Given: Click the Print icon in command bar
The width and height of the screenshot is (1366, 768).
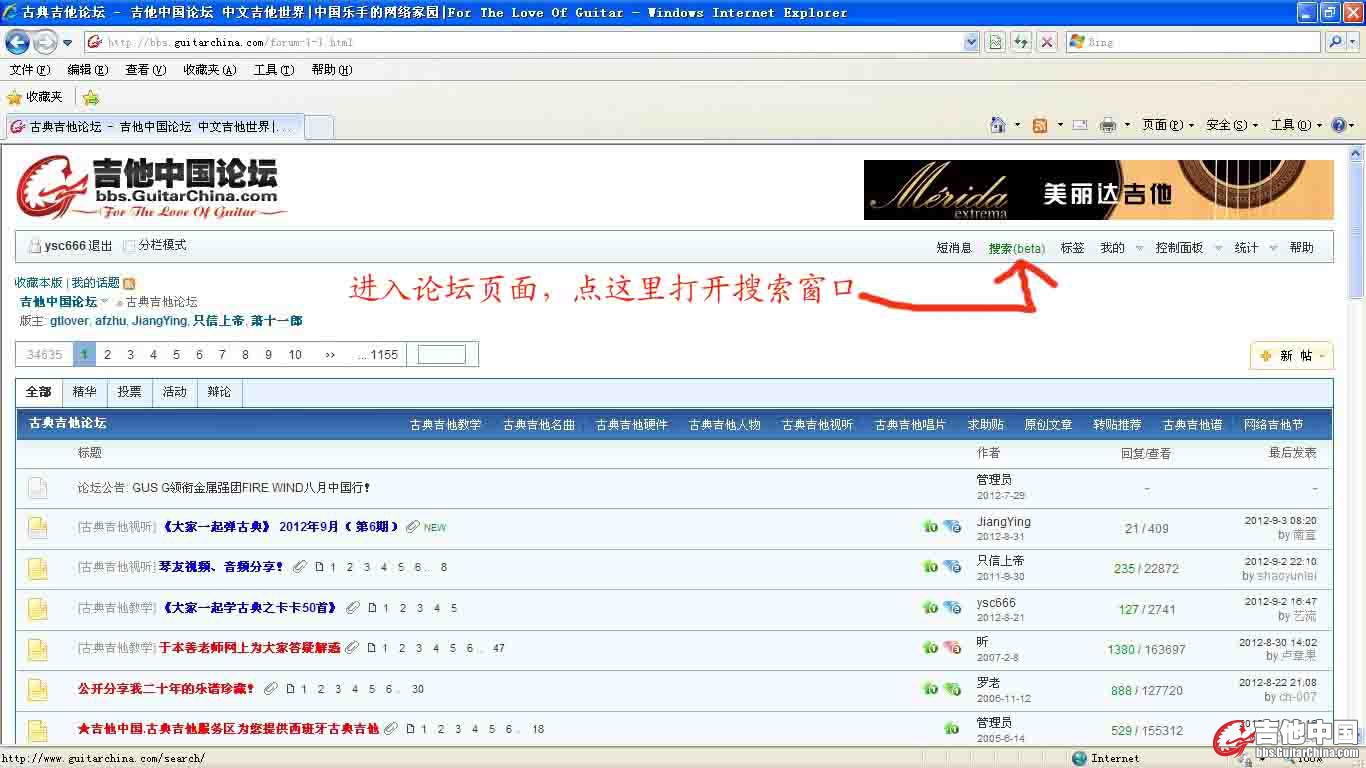Looking at the screenshot, I should (1108, 125).
